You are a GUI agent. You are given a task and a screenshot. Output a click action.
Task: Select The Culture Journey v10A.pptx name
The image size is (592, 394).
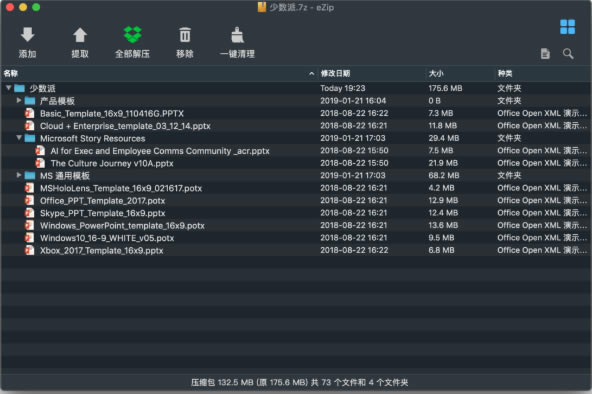coord(112,163)
